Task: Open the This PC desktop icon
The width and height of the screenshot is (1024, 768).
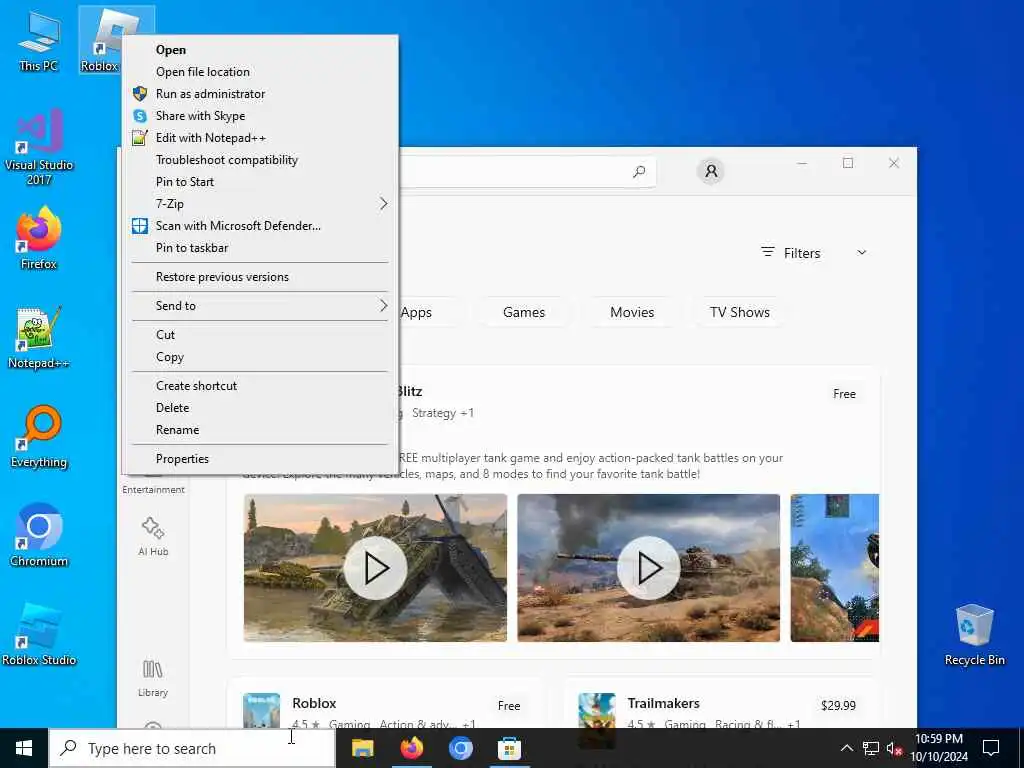Action: point(39,42)
